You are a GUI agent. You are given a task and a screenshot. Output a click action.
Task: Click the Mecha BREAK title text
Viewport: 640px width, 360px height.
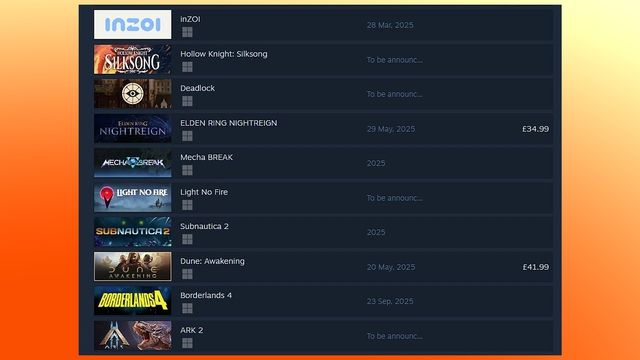207,157
